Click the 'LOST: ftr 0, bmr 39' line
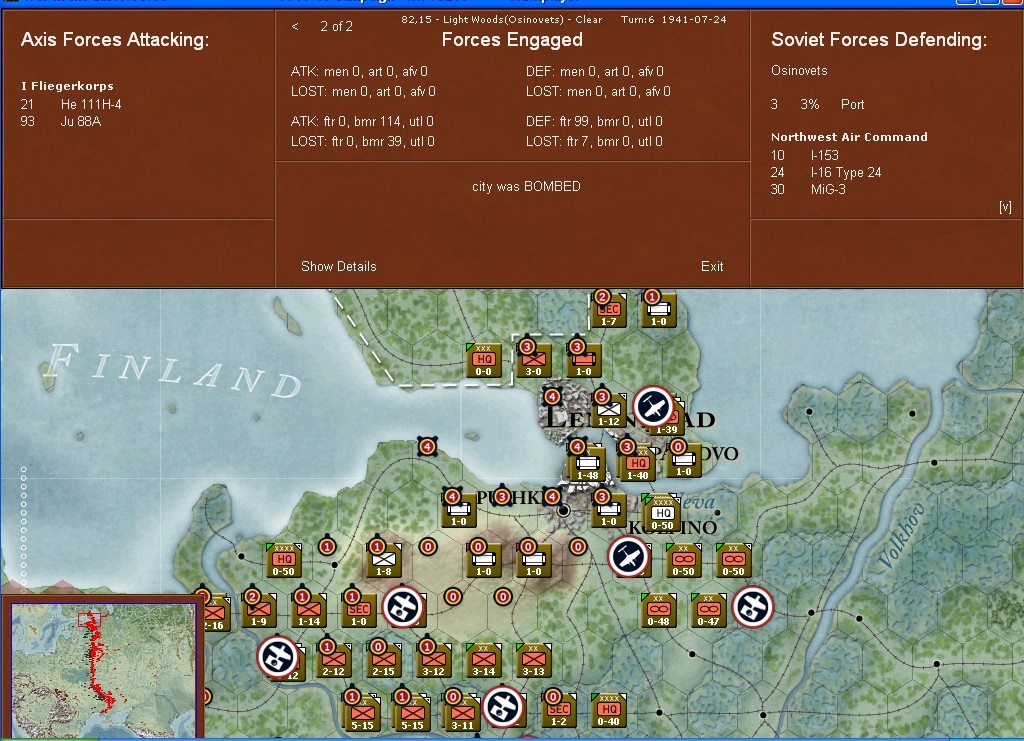The width and height of the screenshot is (1024, 741). [362, 142]
